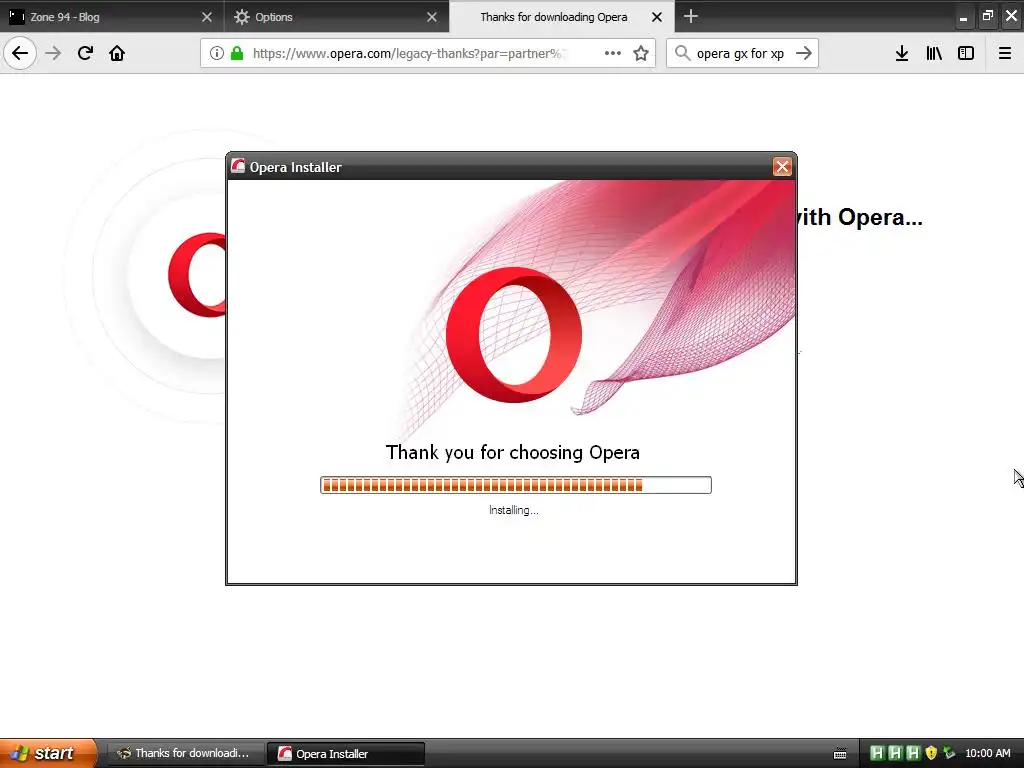The width and height of the screenshot is (1024, 768).
Task: Click the network tray icon
Action: click(x=949, y=753)
